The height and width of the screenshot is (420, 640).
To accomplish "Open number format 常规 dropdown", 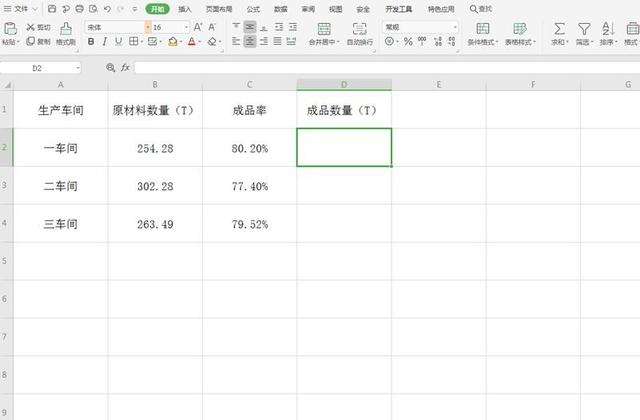I will 455,27.
